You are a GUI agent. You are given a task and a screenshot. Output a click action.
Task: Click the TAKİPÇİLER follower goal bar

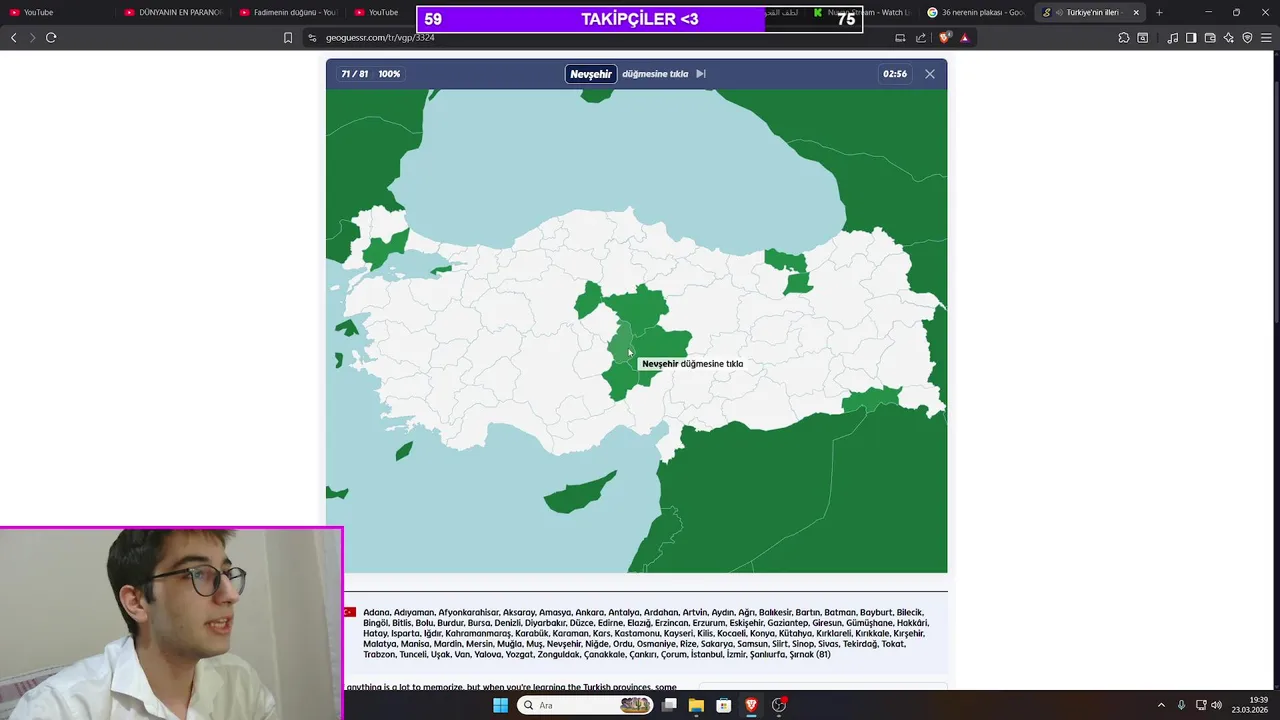click(x=640, y=19)
